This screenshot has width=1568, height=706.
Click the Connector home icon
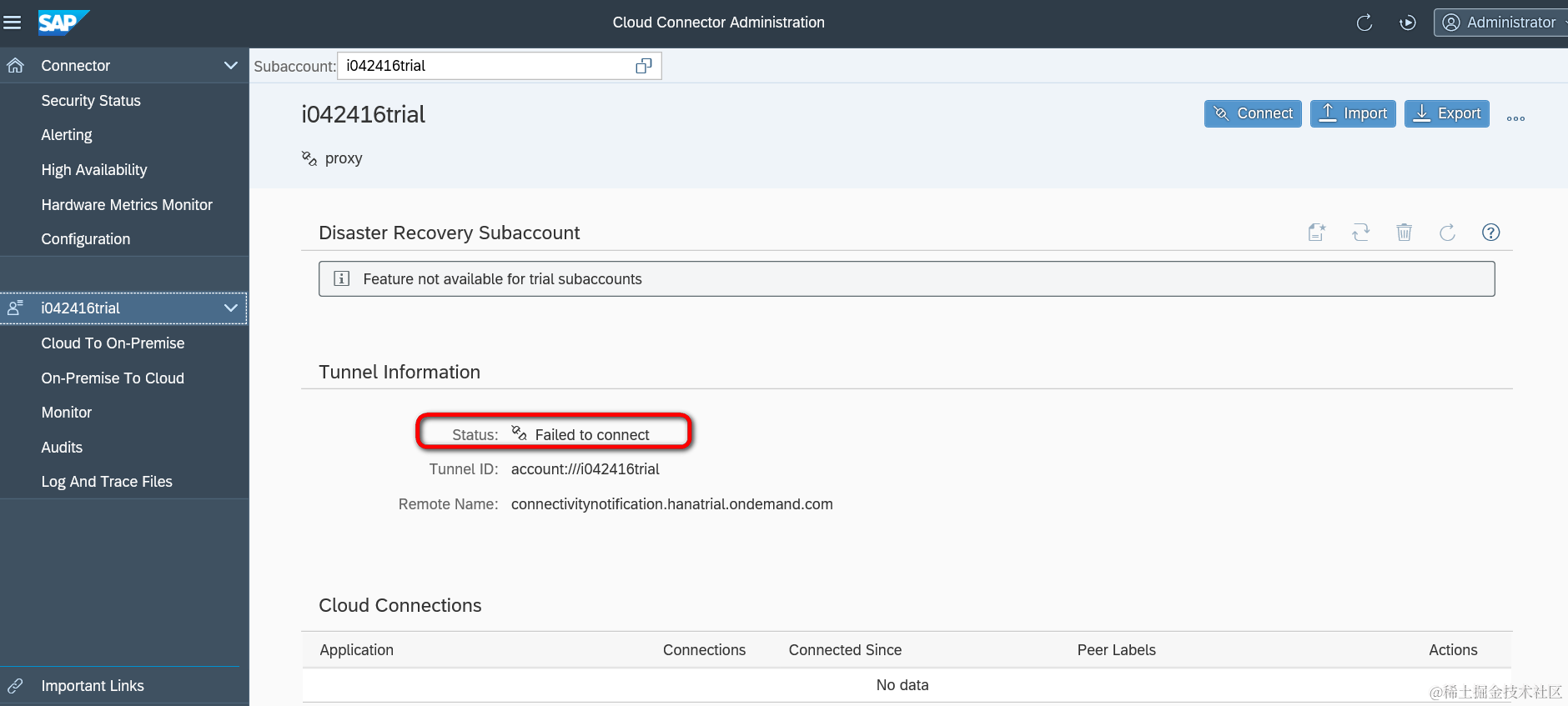point(15,65)
